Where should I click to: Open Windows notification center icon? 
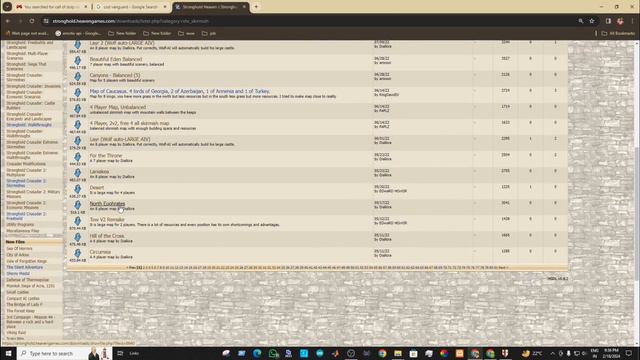[629, 353]
